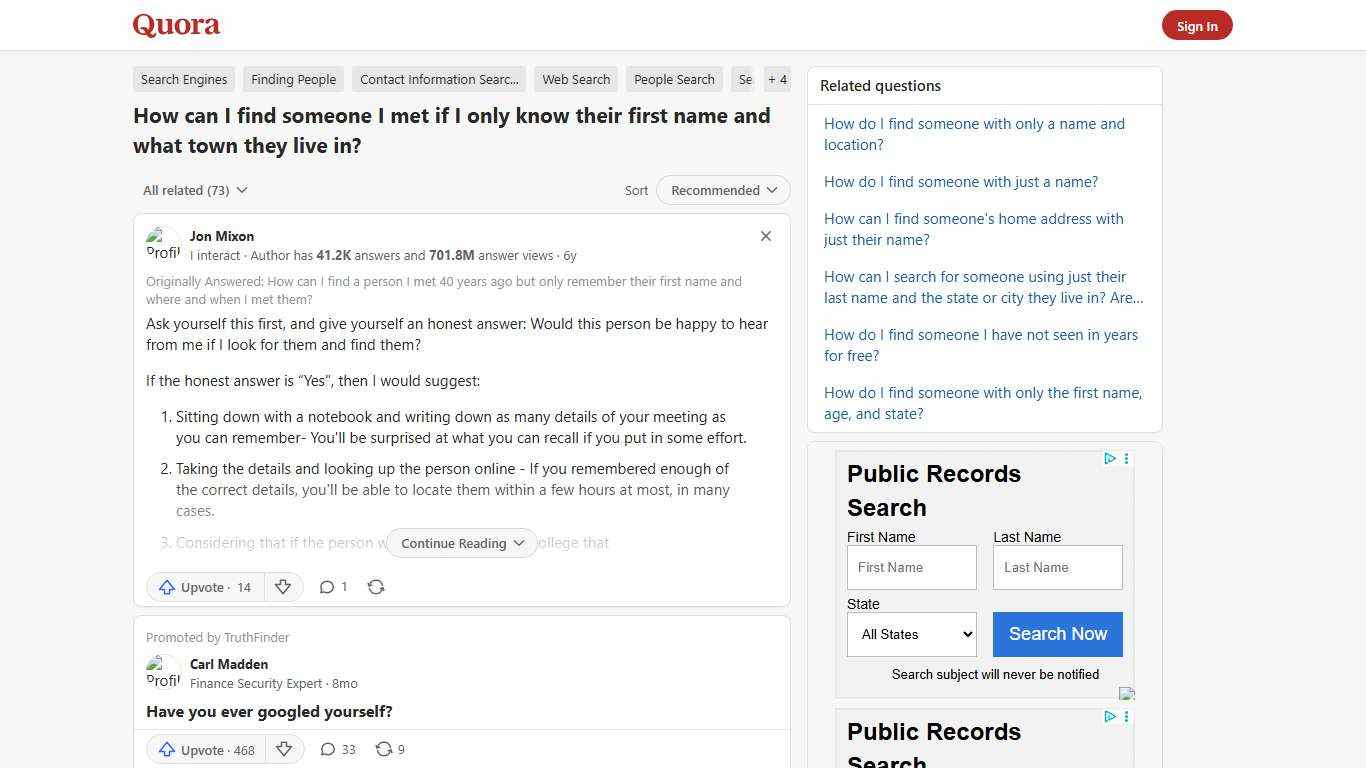Click the Sign In button

(1197, 25)
